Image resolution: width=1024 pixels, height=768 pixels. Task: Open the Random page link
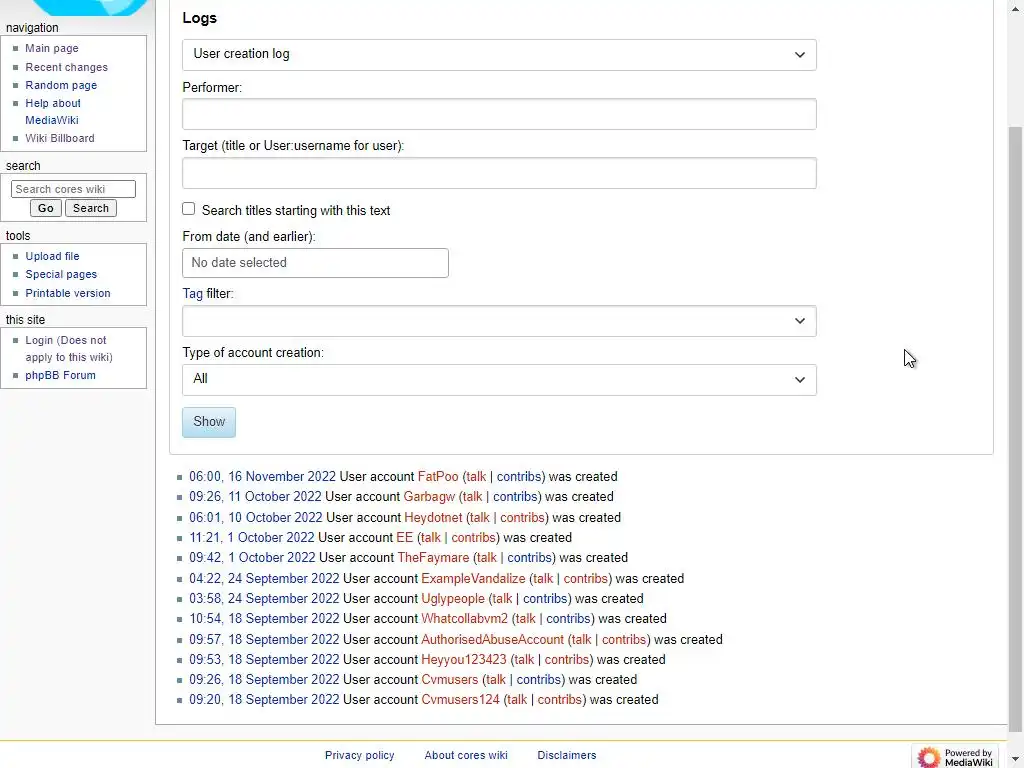point(61,85)
